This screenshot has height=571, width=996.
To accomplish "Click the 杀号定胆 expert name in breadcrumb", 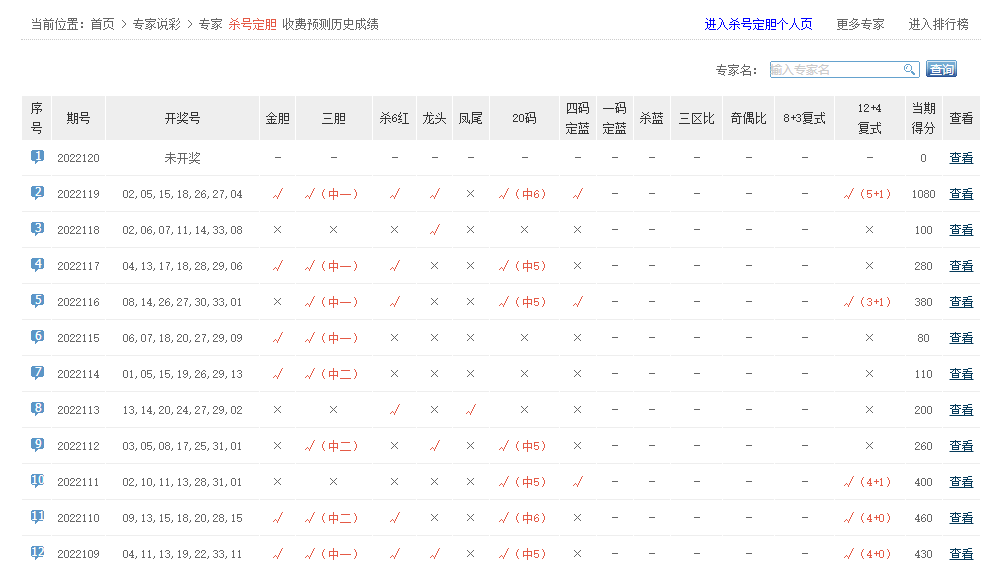I will (x=252, y=24).
